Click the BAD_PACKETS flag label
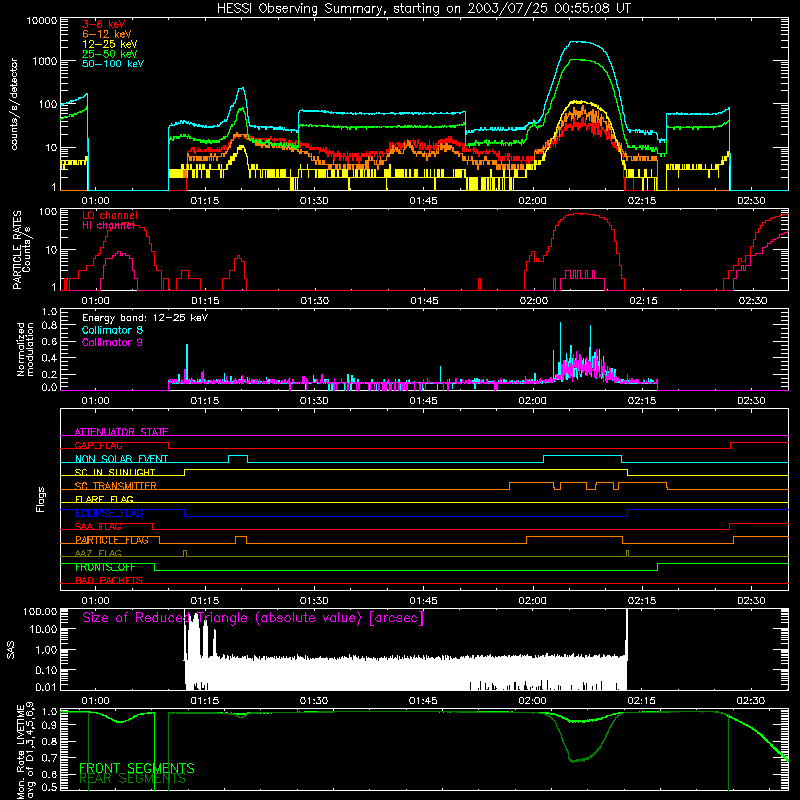 tap(109, 580)
